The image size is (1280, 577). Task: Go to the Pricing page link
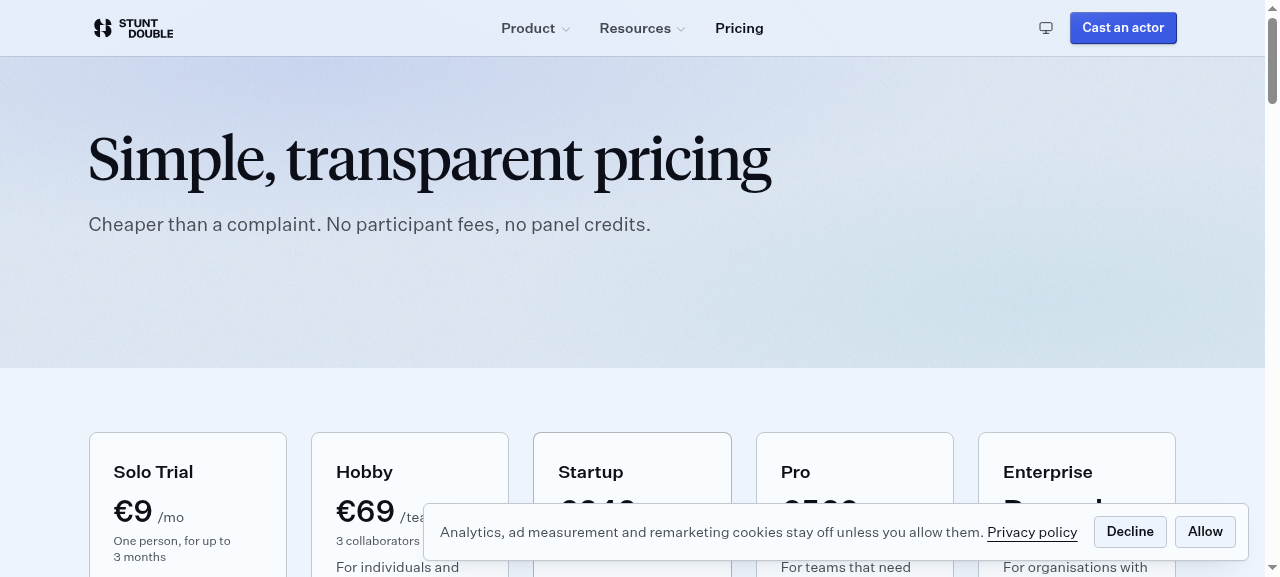(x=739, y=28)
